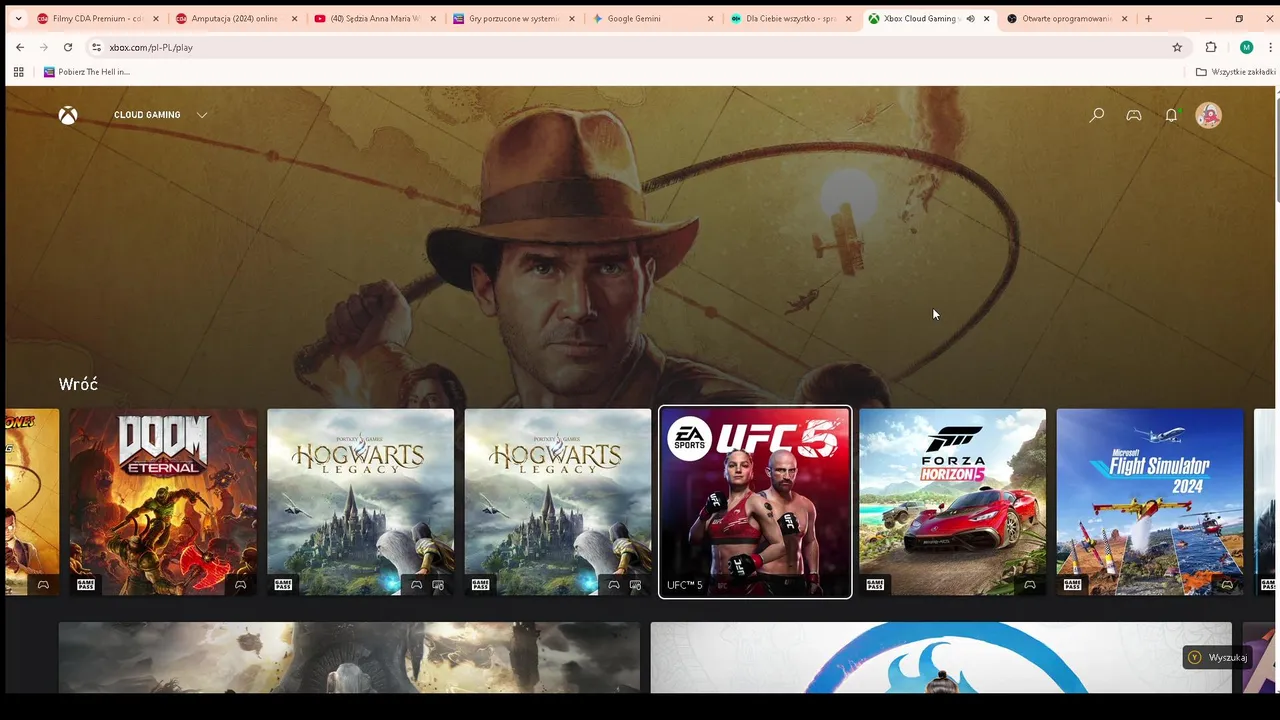Reload the current page
Image resolution: width=1280 pixels, height=720 pixels.
(68, 47)
